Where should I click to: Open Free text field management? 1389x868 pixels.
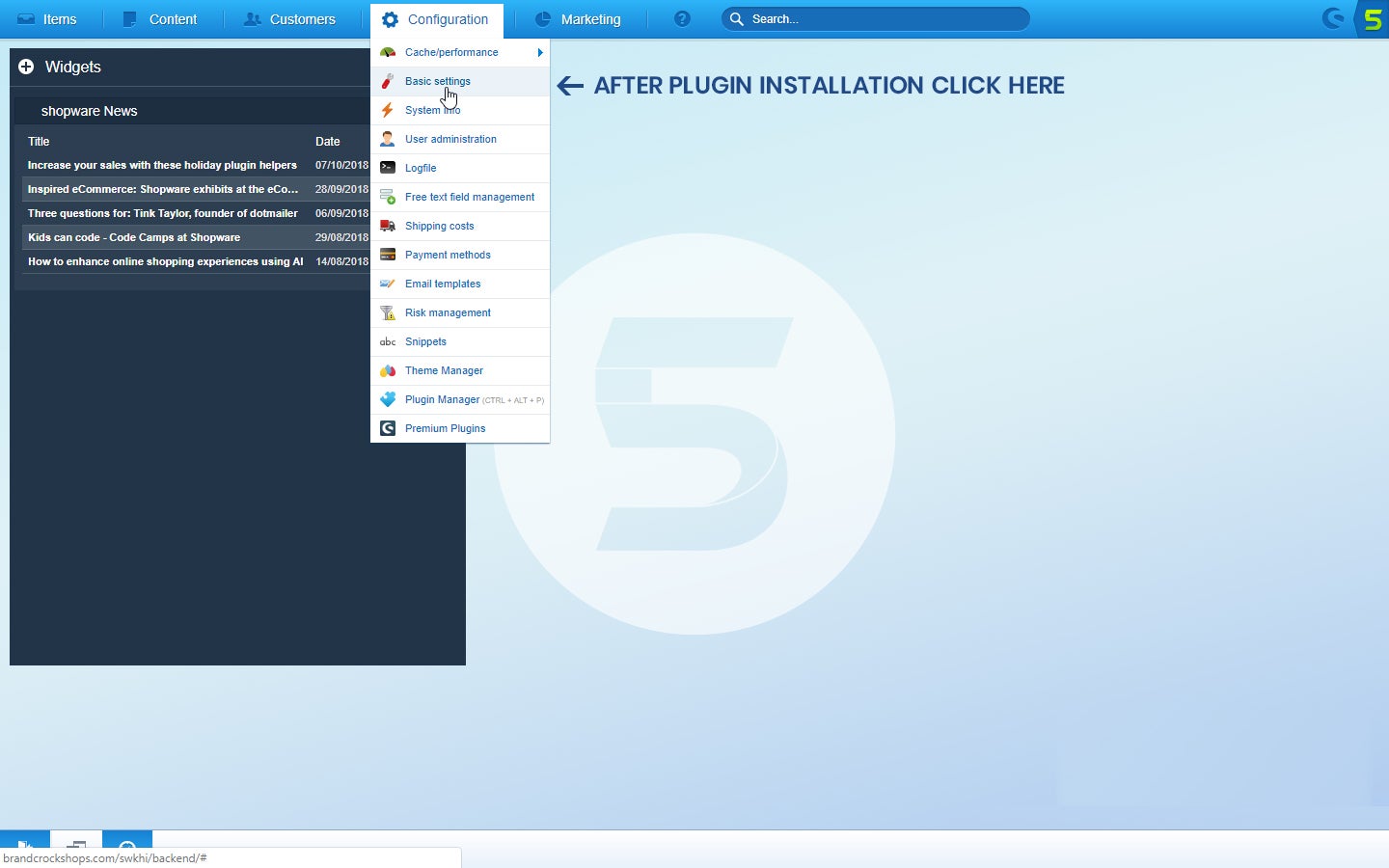460,197
